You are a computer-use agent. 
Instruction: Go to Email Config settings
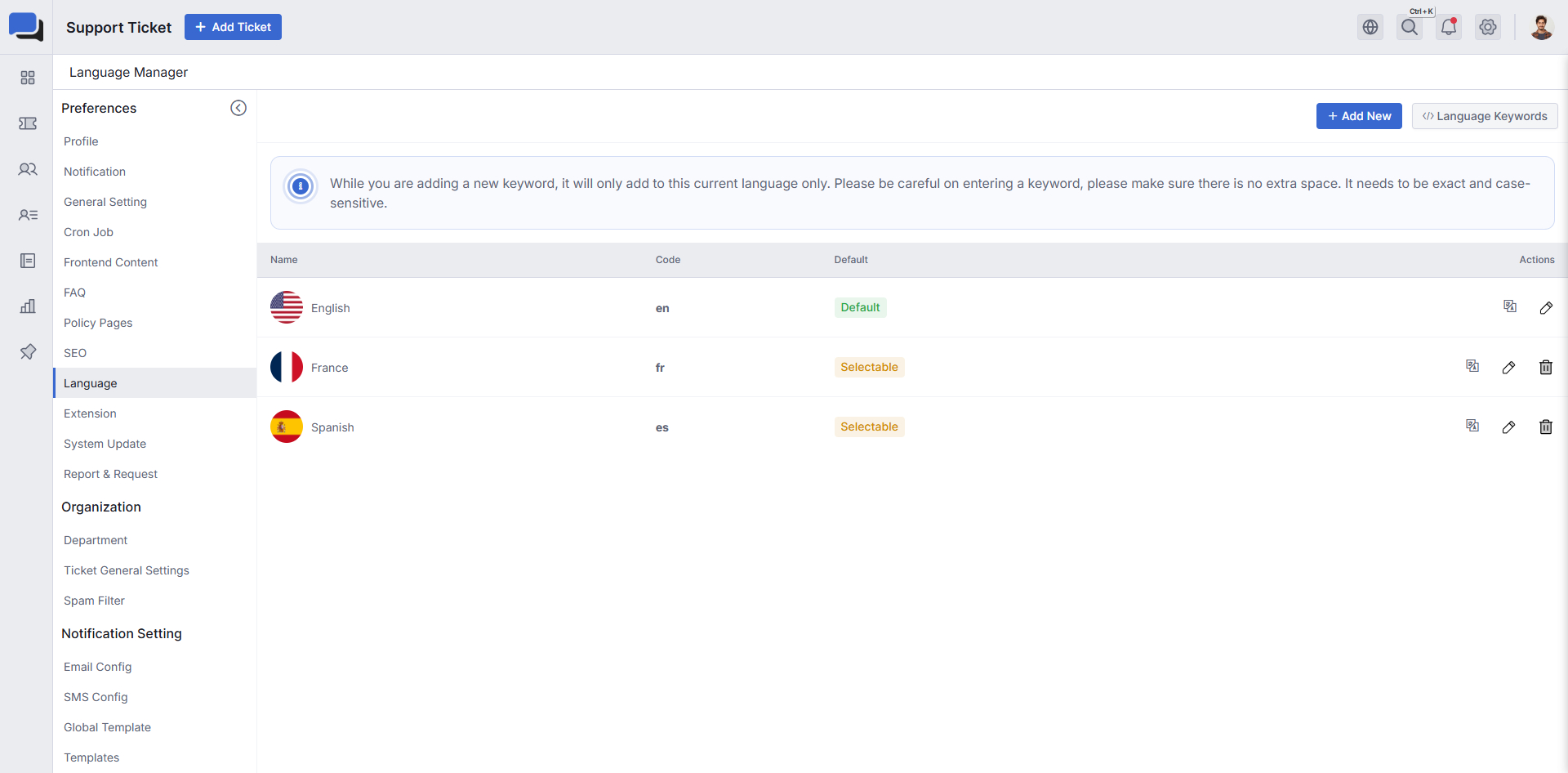(98, 667)
